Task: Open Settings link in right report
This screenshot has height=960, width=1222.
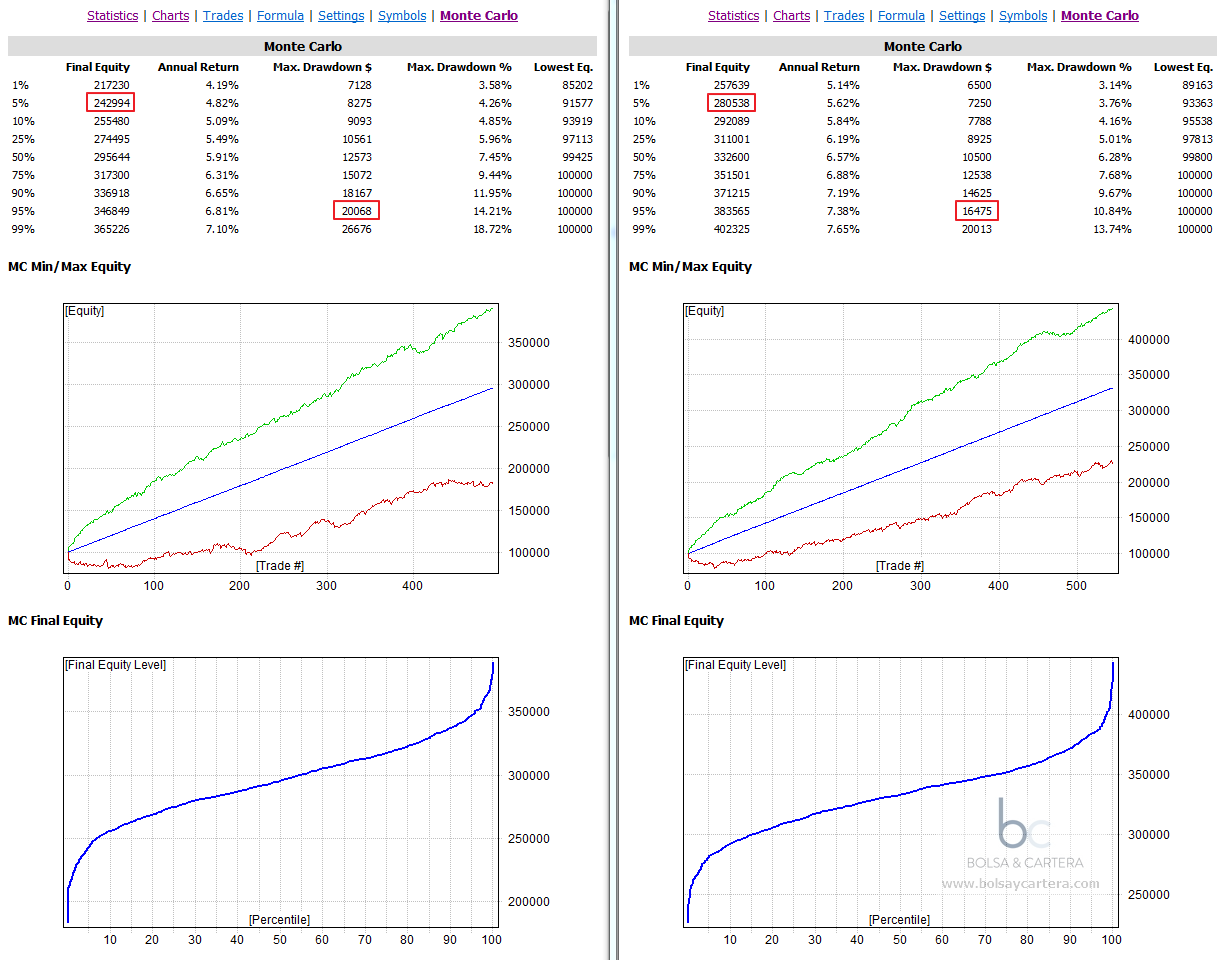Action: coord(962,16)
